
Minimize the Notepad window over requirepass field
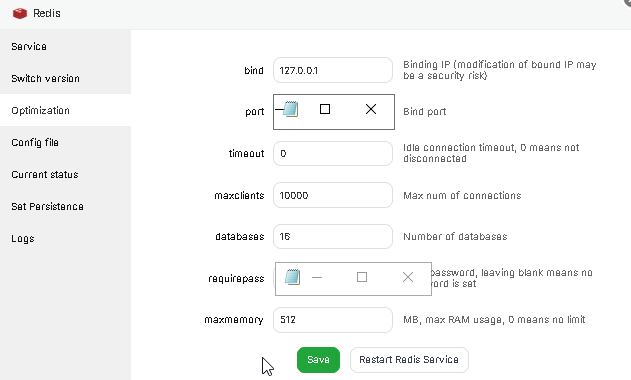[x=317, y=277]
